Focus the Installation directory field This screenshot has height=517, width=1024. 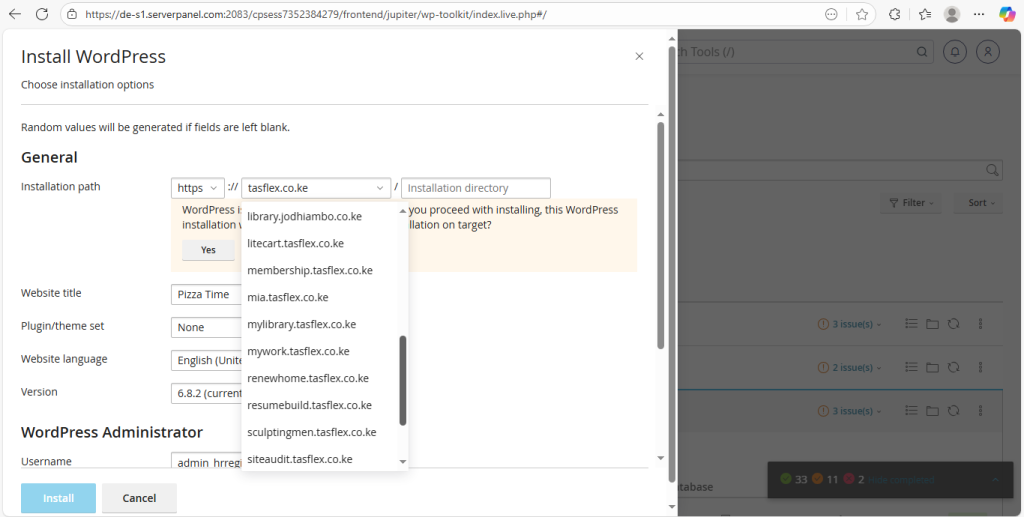(475, 188)
